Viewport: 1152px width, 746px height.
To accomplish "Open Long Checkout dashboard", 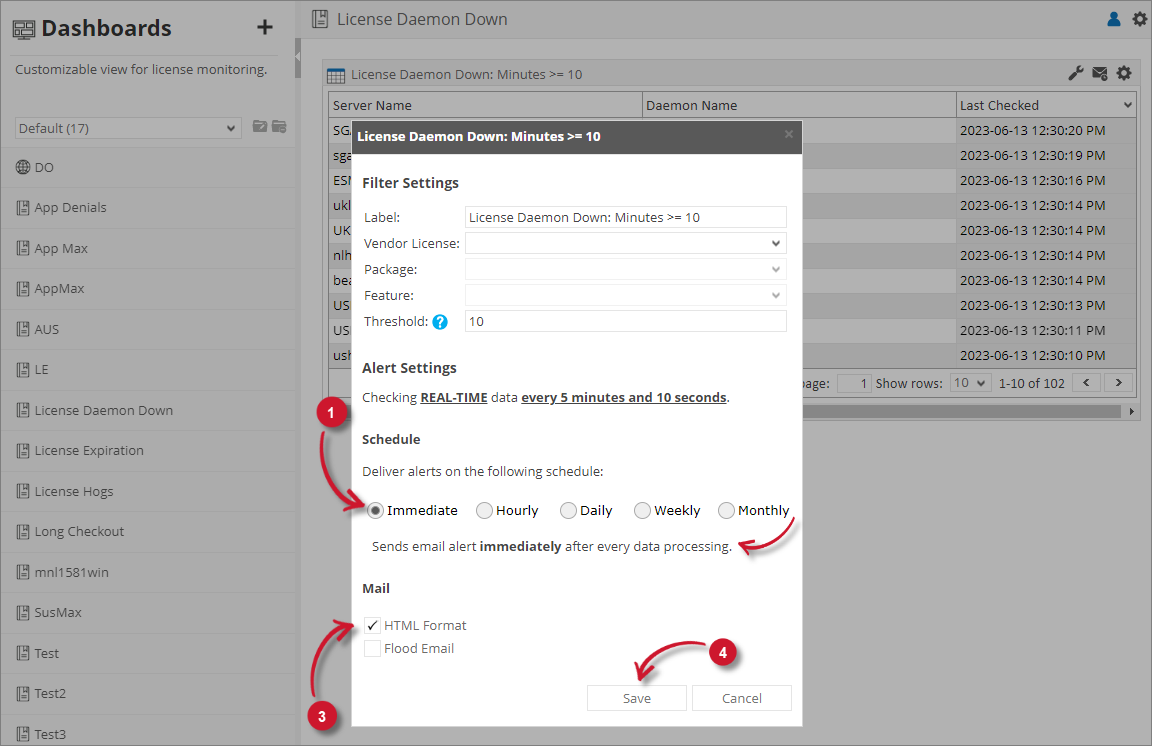I will (x=147, y=531).
